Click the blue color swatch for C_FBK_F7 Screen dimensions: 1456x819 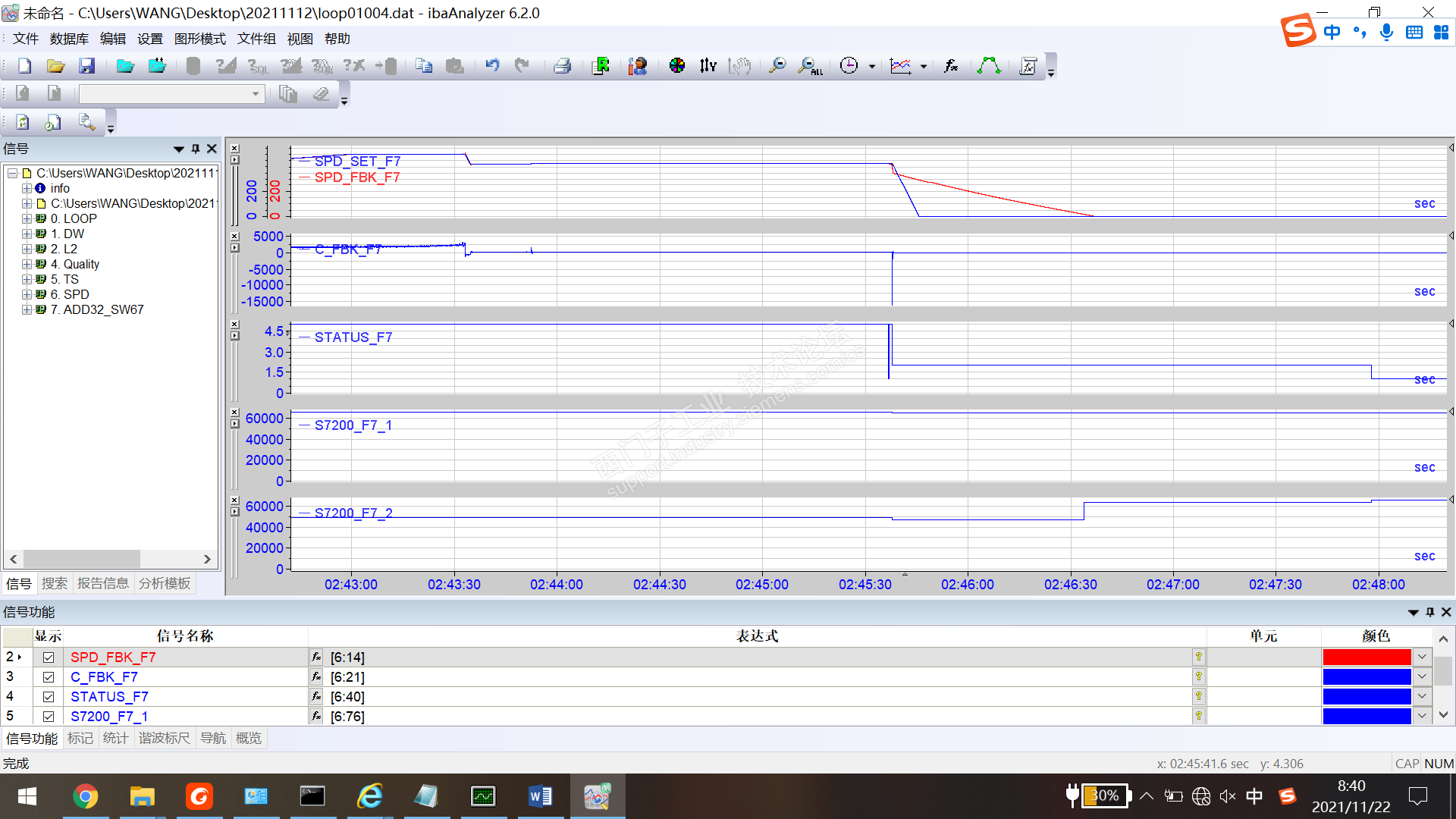pyautogui.click(x=1366, y=677)
